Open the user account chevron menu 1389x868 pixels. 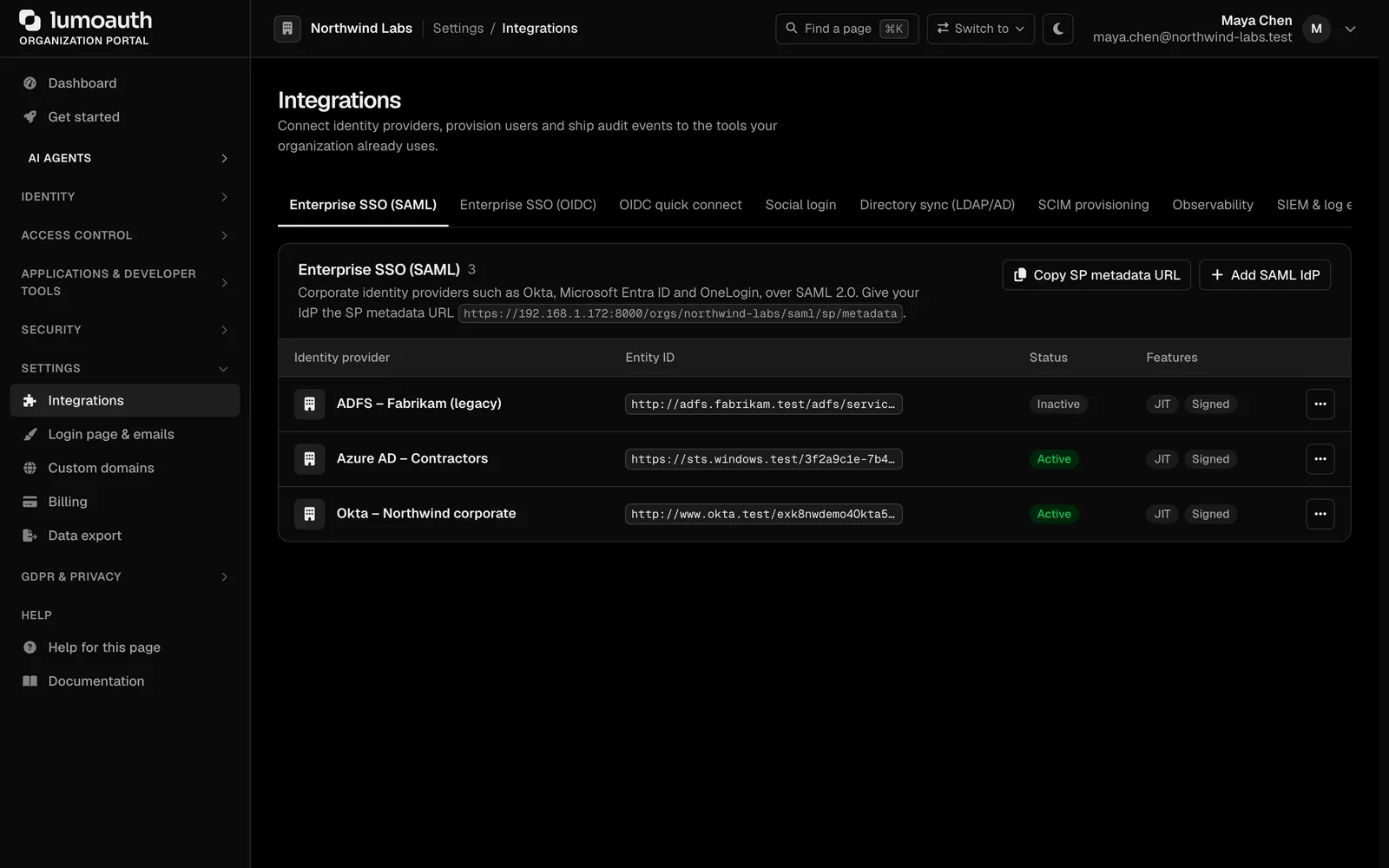pyautogui.click(x=1350, y=29)
